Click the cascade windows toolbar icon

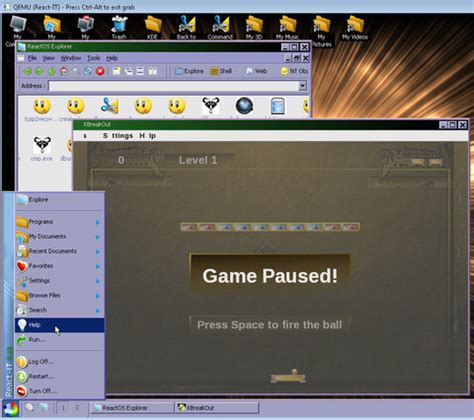(x=128, y=71)
